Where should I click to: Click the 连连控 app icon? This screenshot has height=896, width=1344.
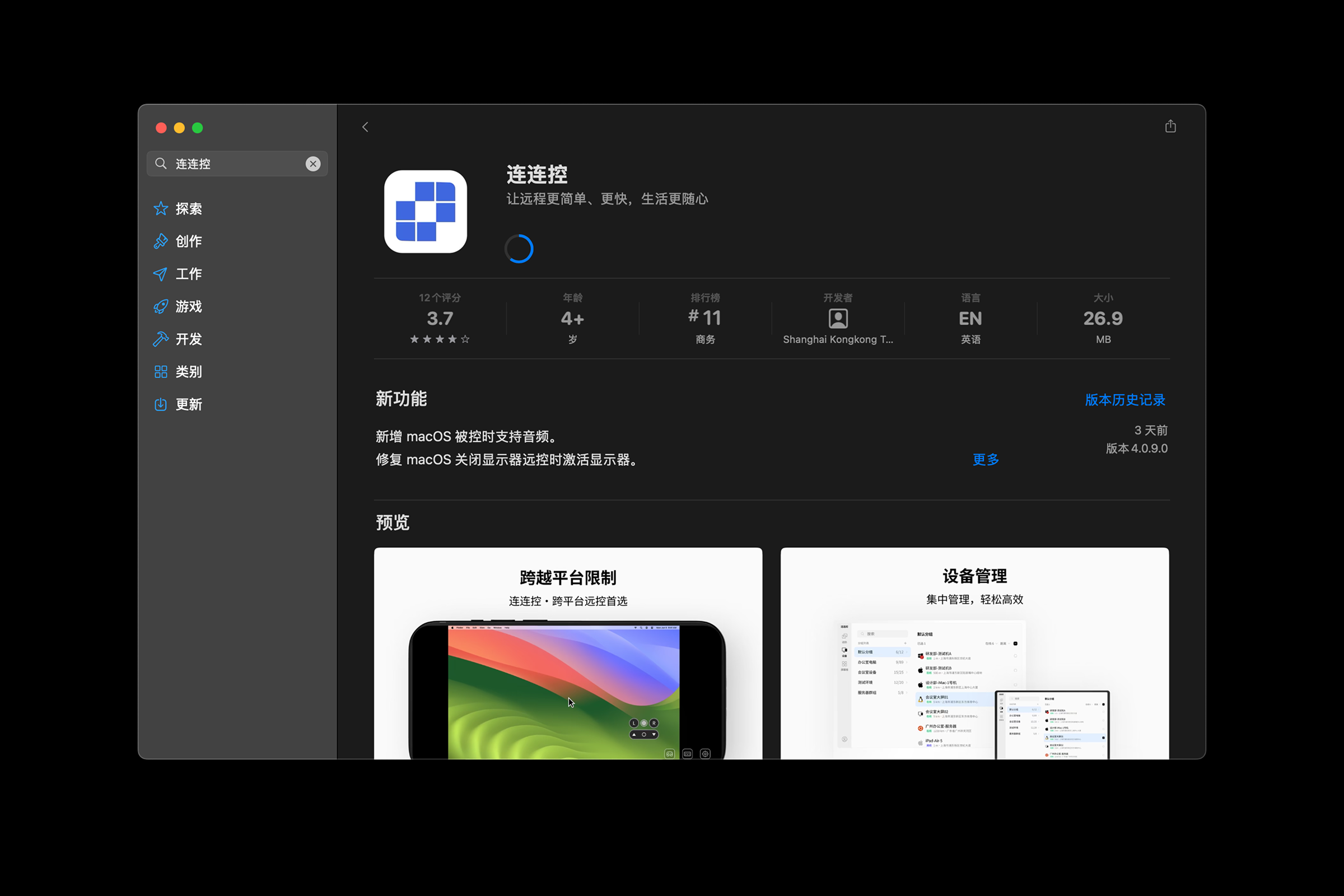[425, 212]
